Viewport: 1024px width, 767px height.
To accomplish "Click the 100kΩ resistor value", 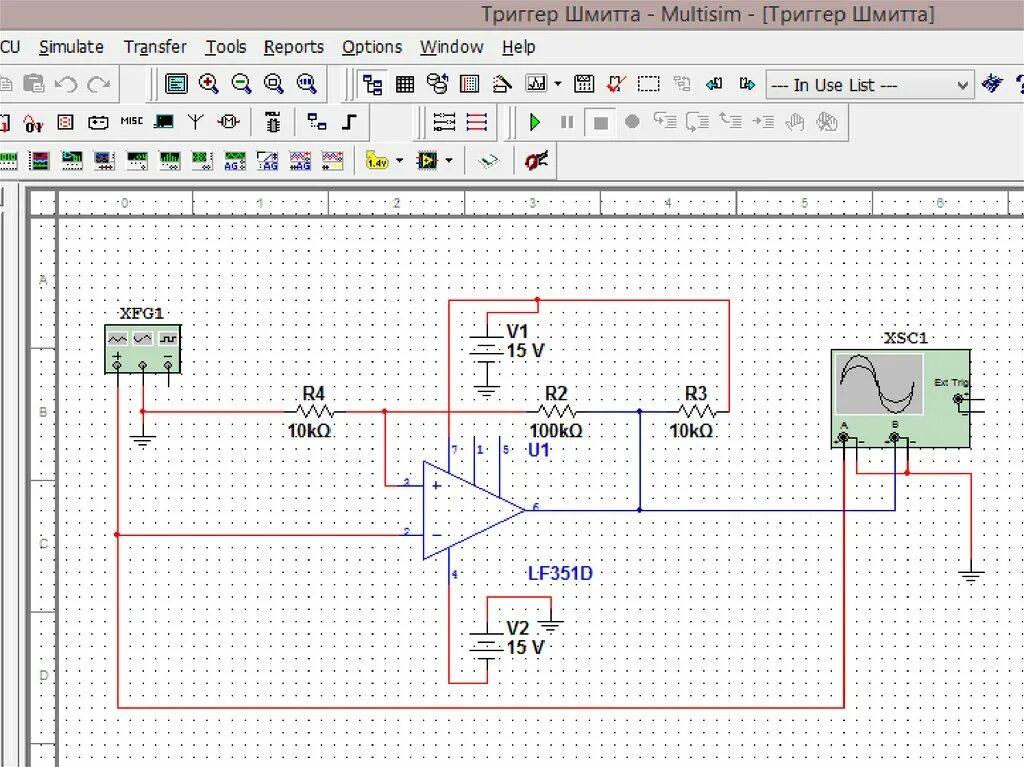I will click(x=556, y=431).
